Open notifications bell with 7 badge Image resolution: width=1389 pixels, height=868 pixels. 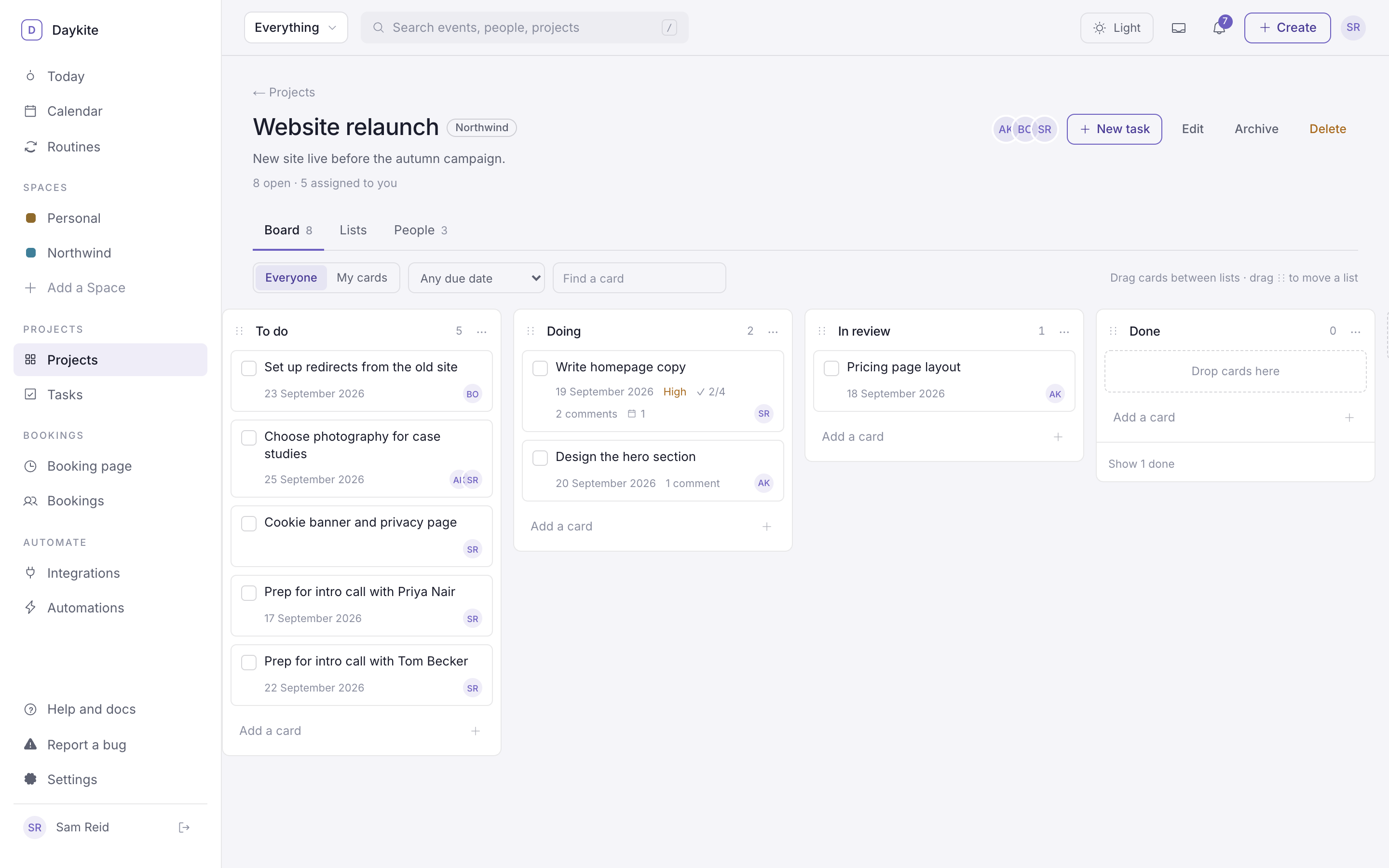click(1219, 27)
